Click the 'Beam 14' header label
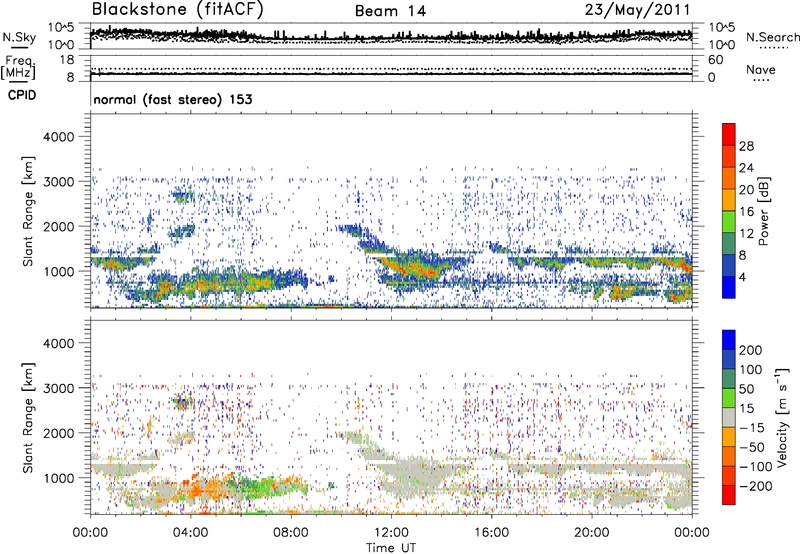The width and height of the screenshot is (800, 554). [x=390, y=11]
